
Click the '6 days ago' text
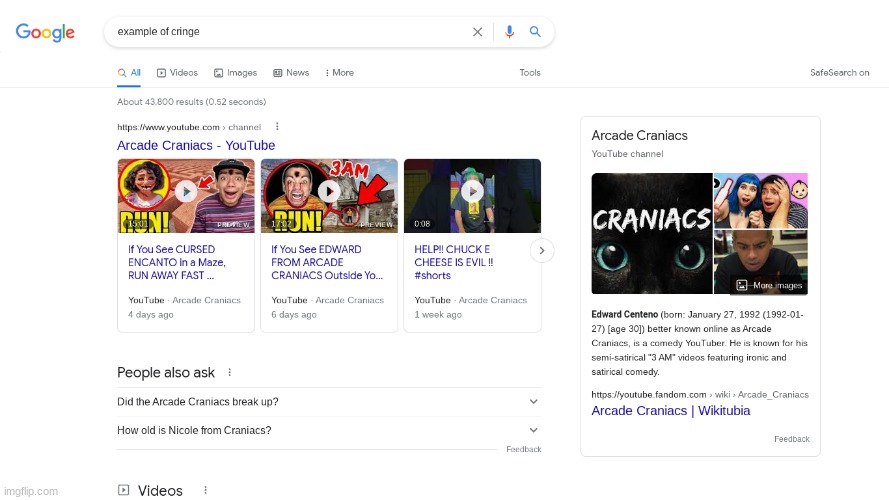pos(294,315)
